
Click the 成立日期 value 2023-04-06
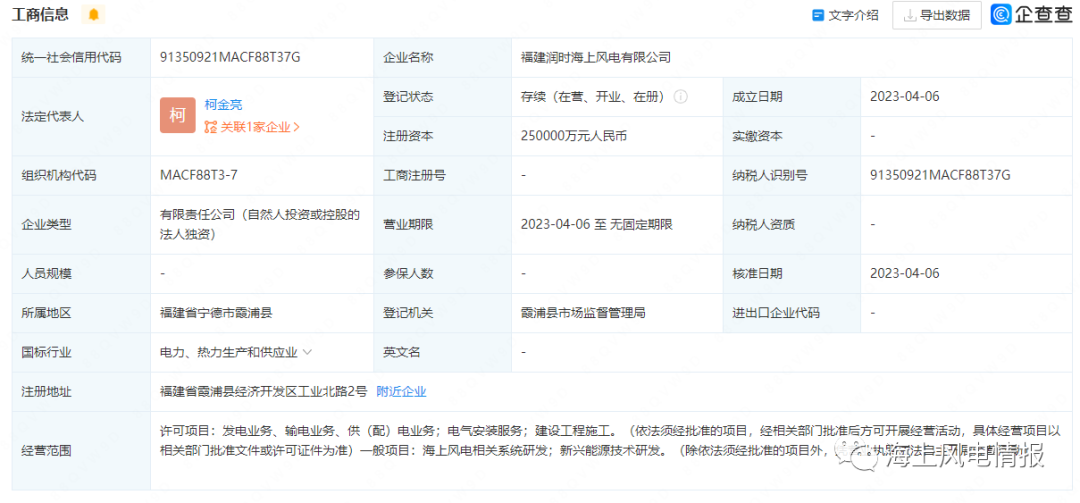point(905,97)
